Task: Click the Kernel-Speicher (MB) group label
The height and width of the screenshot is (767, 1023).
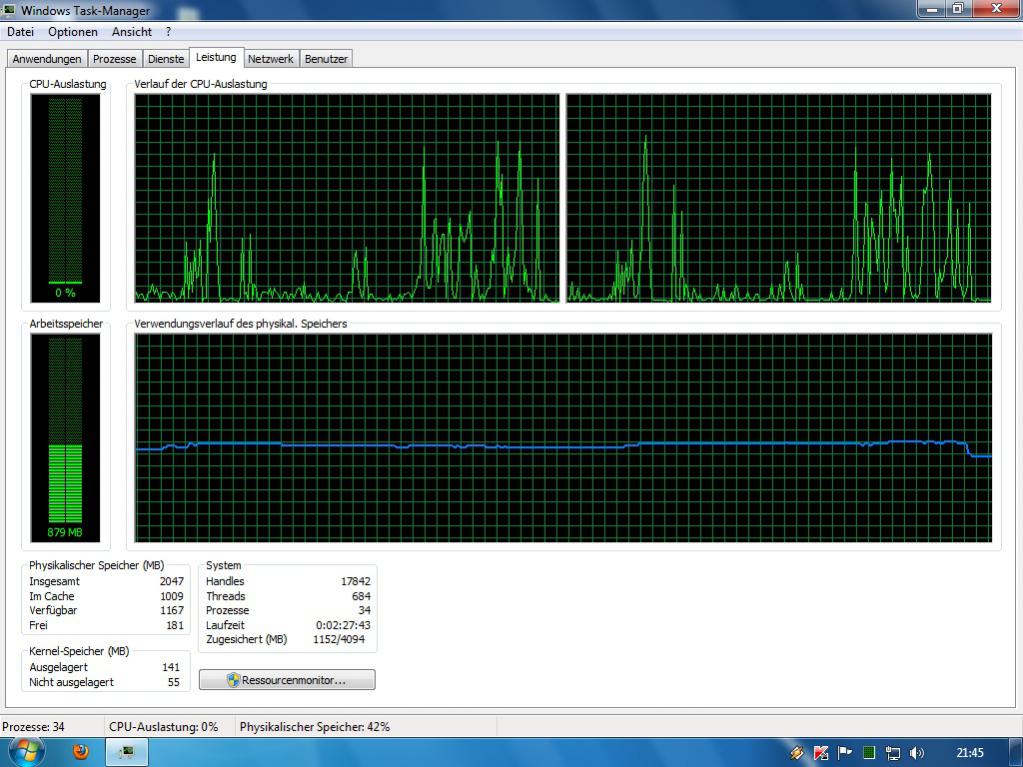Action: pyautogui.click(x=79, y=652)
